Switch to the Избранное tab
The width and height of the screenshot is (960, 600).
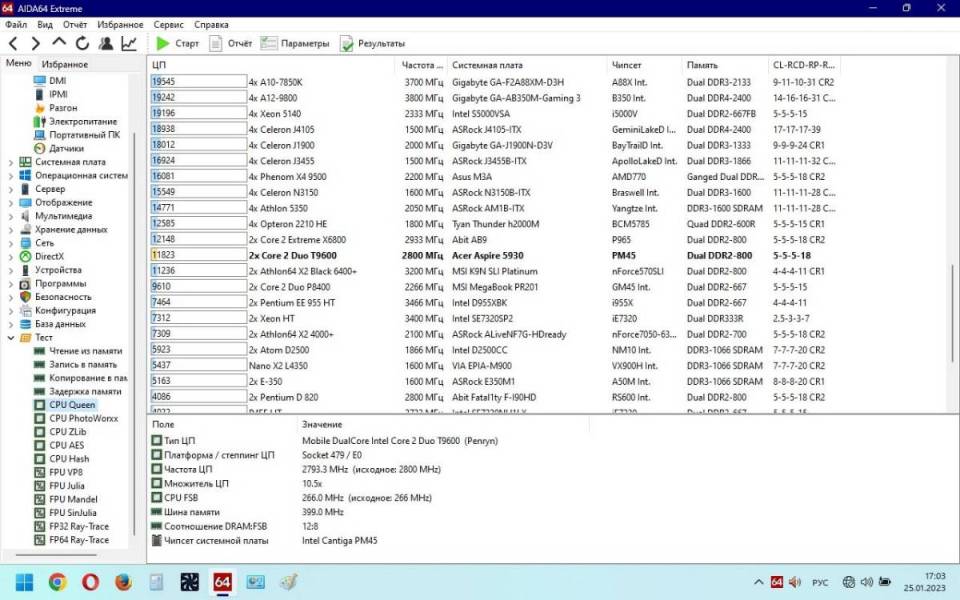(65, 64)
